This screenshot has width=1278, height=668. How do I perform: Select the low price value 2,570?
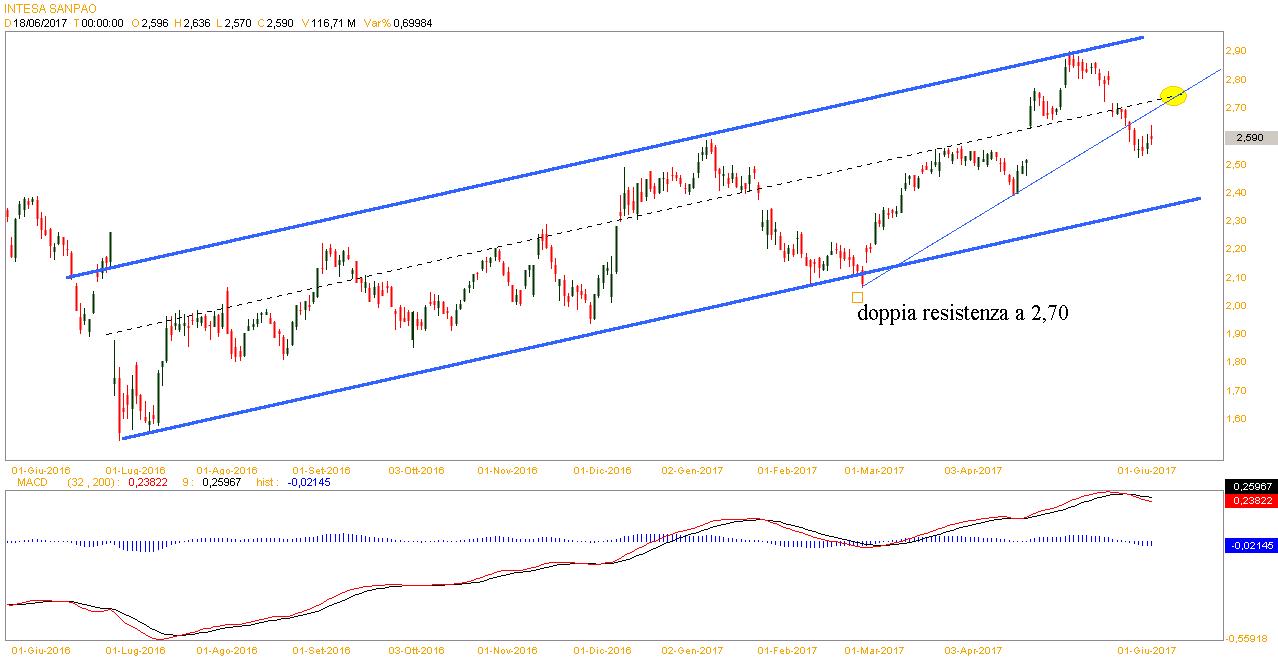click(x=239, y=22)
